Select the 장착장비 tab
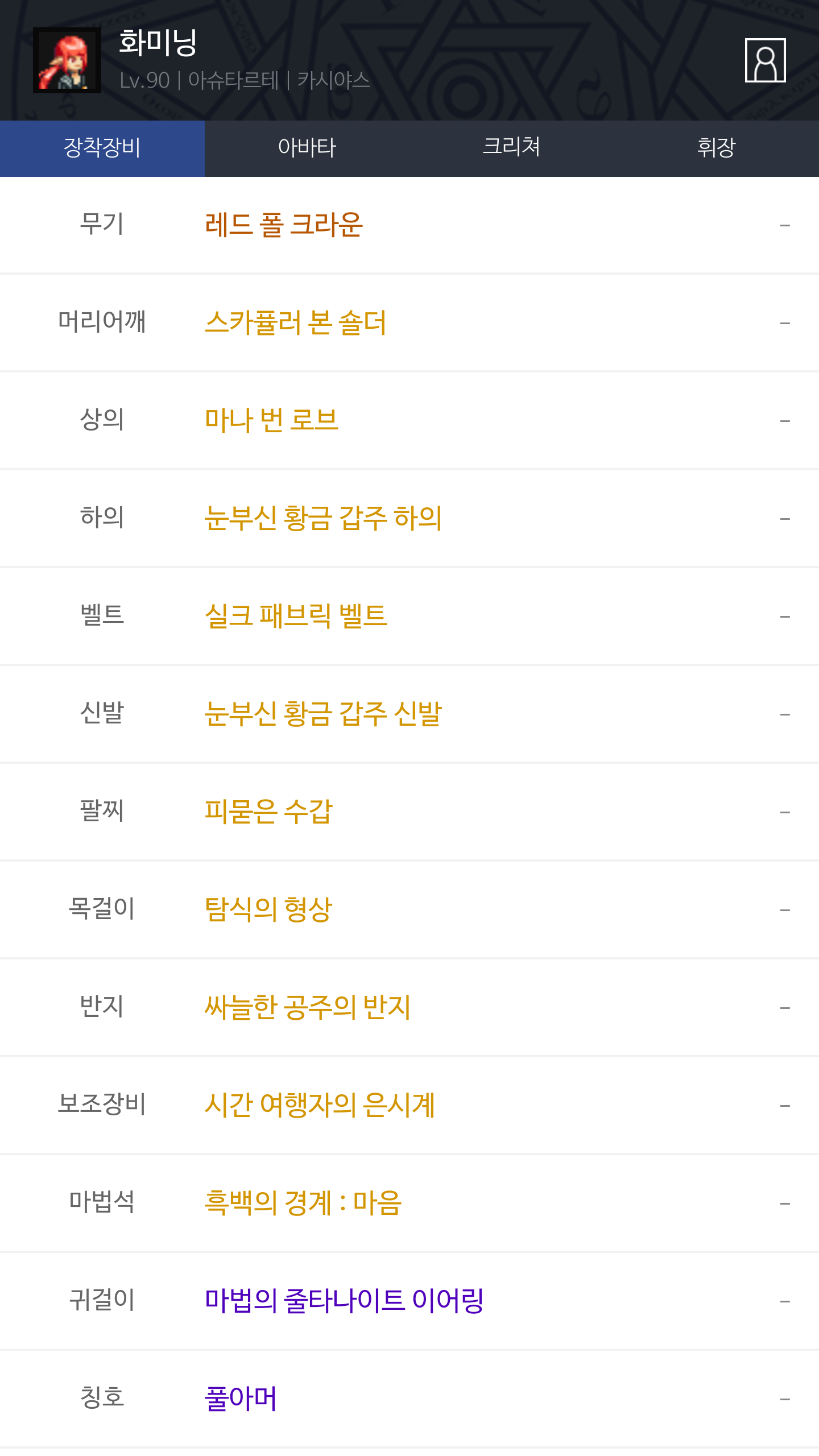819x1456 pixels. pyautogui.click(x=102, y=148)
